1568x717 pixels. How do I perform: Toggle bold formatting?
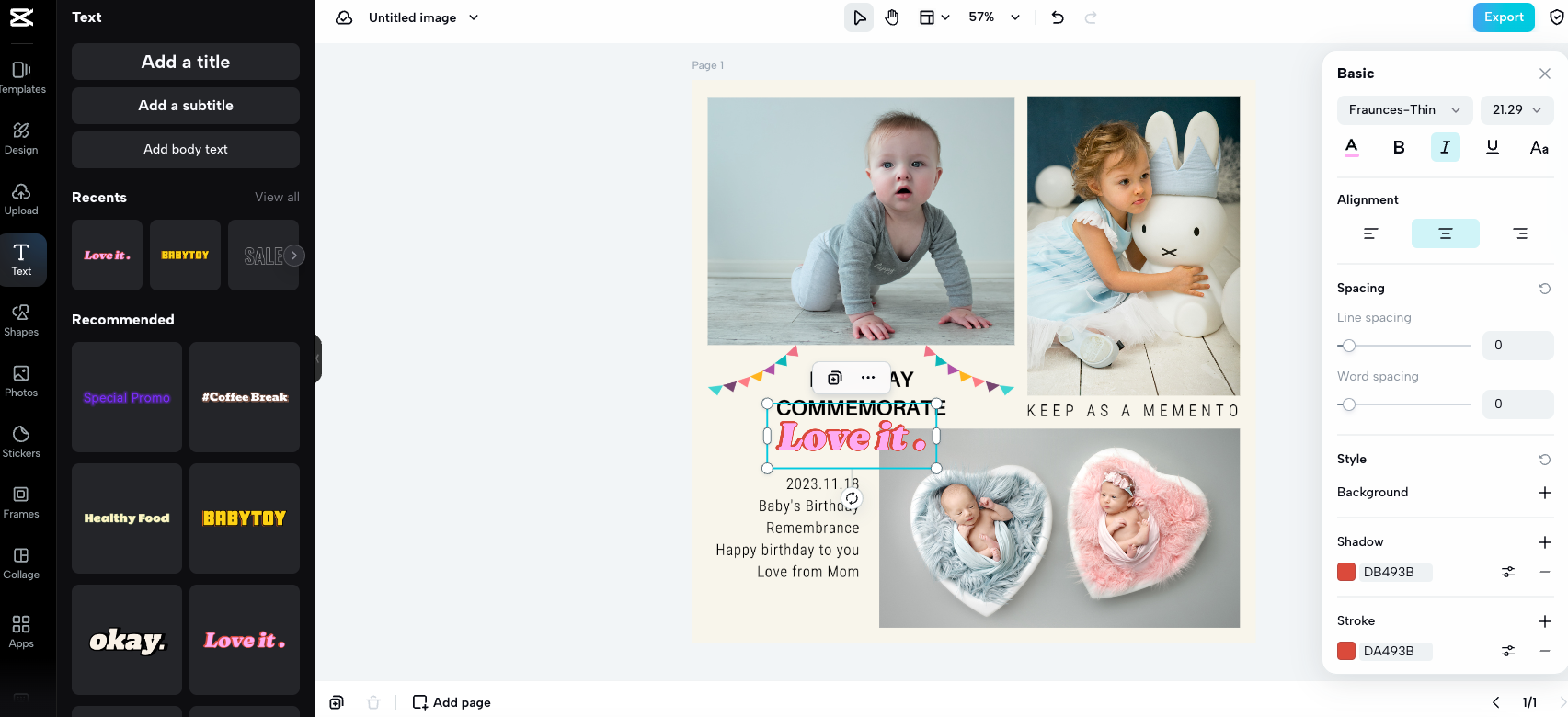click(x=1399, y=147)
